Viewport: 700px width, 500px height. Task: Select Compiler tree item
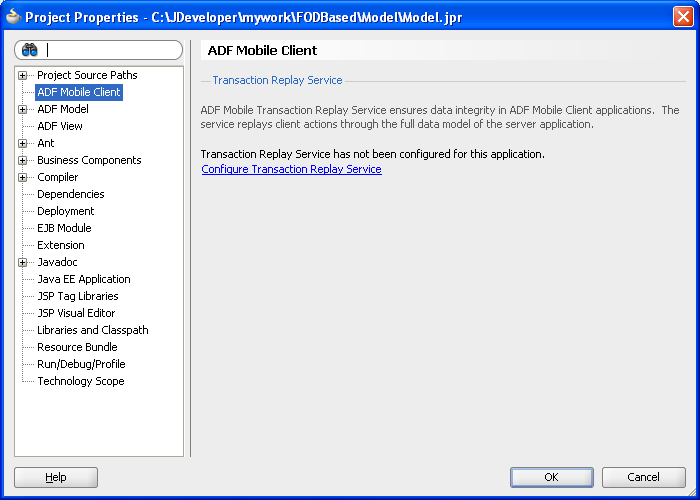coord(58,177)
